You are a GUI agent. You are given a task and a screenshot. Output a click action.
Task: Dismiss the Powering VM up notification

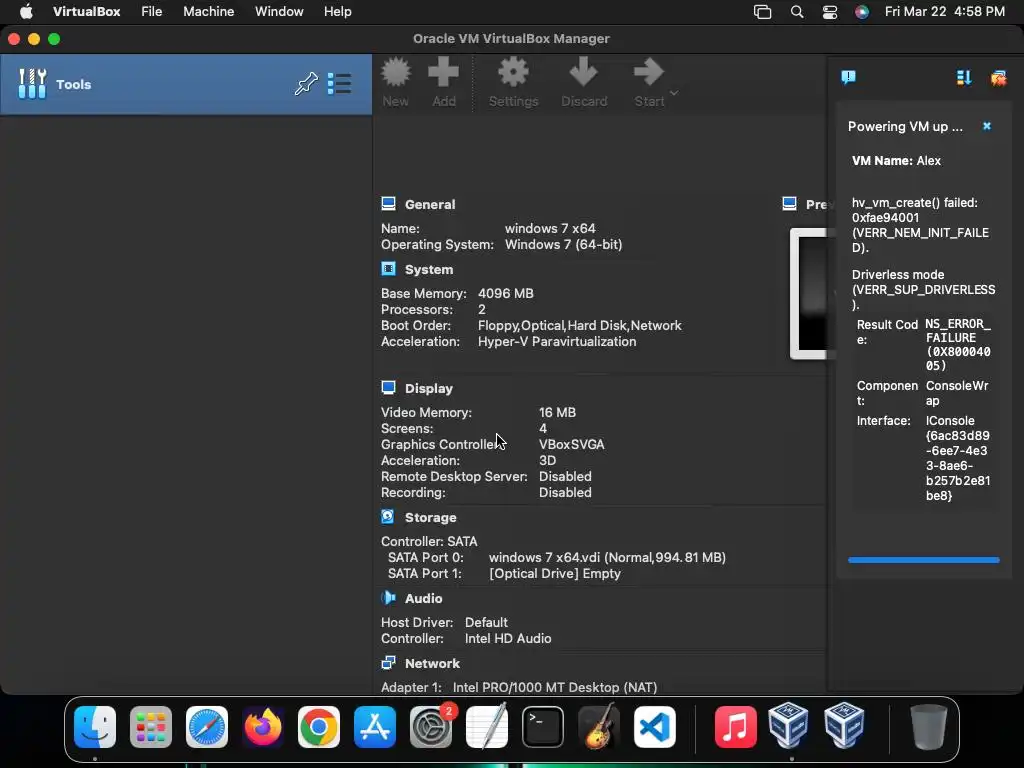pyautogui.click(x=987, y=126)
